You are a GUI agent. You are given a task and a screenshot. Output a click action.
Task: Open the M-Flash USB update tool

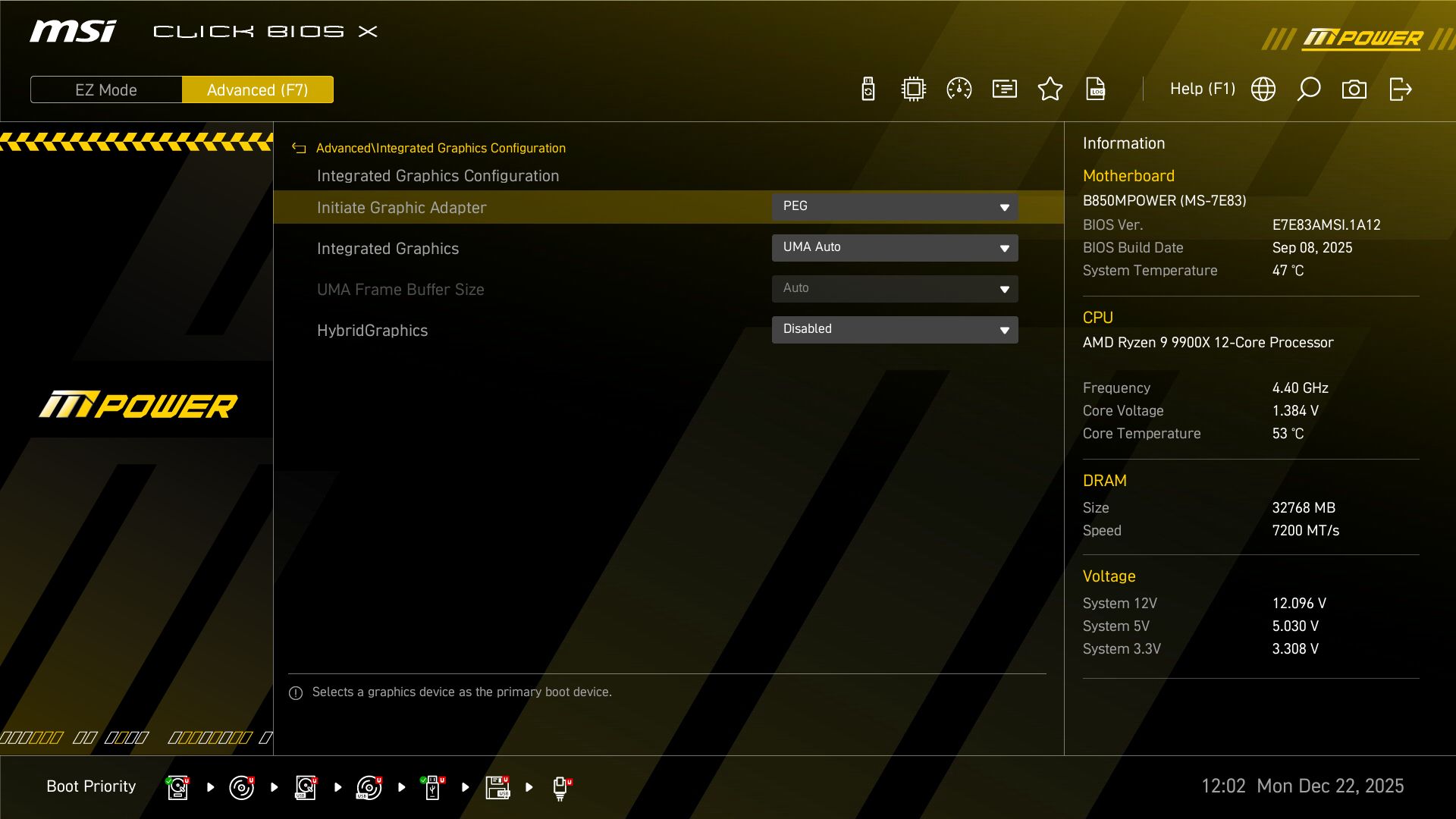pyautogui.click(x=868, y=89)
